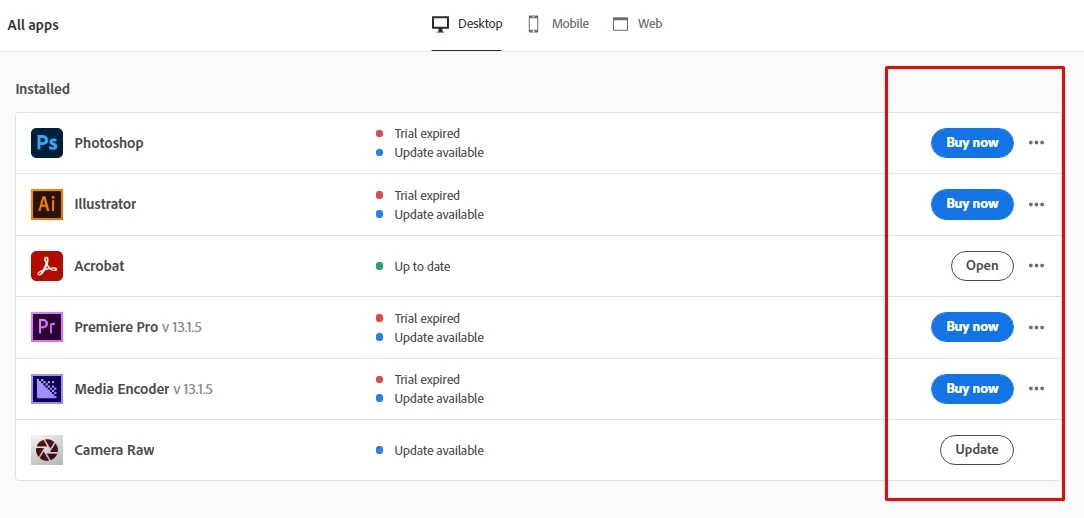Open more options for Media Encoder
This screenshot has width=1084, height=518.
tap(1036, 389)
